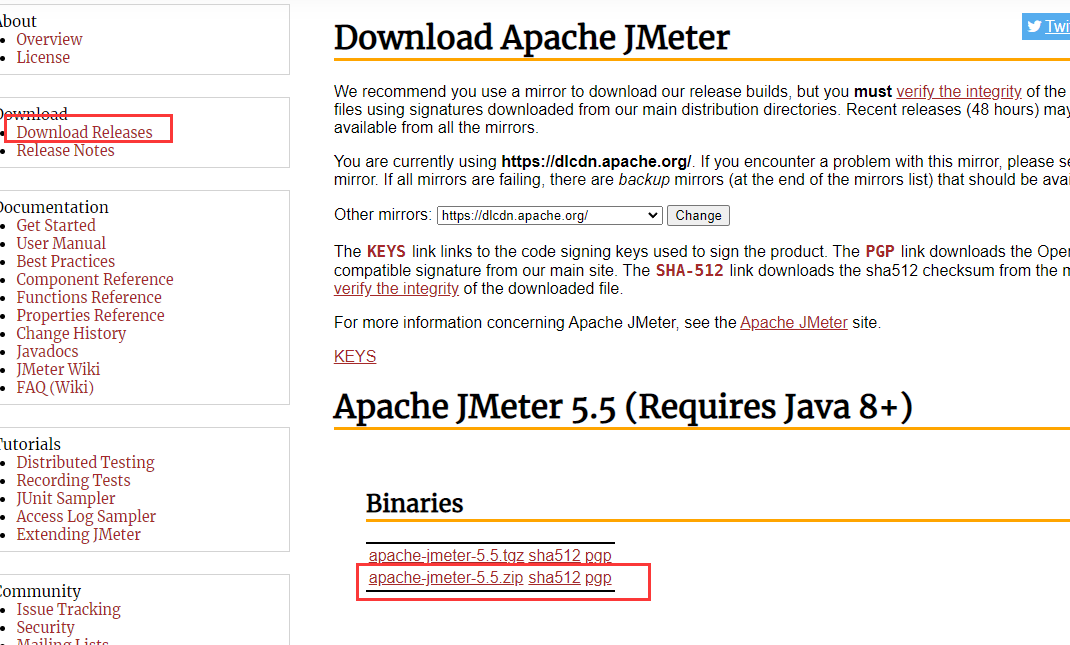The image size is (1070, 645).
Task: Open the KEYS link
Action: coord(355,356)
